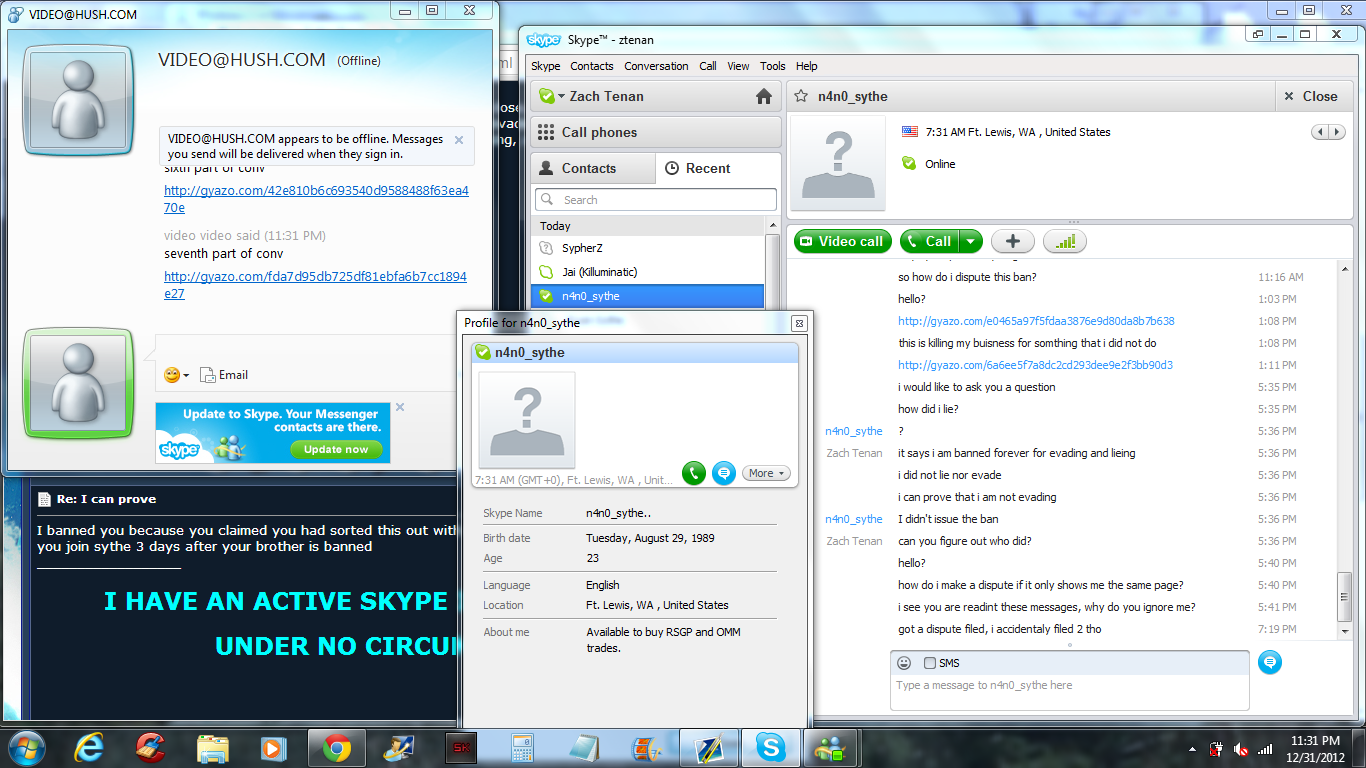Click the Windows Start button
1366x768 pixels.
27,748
